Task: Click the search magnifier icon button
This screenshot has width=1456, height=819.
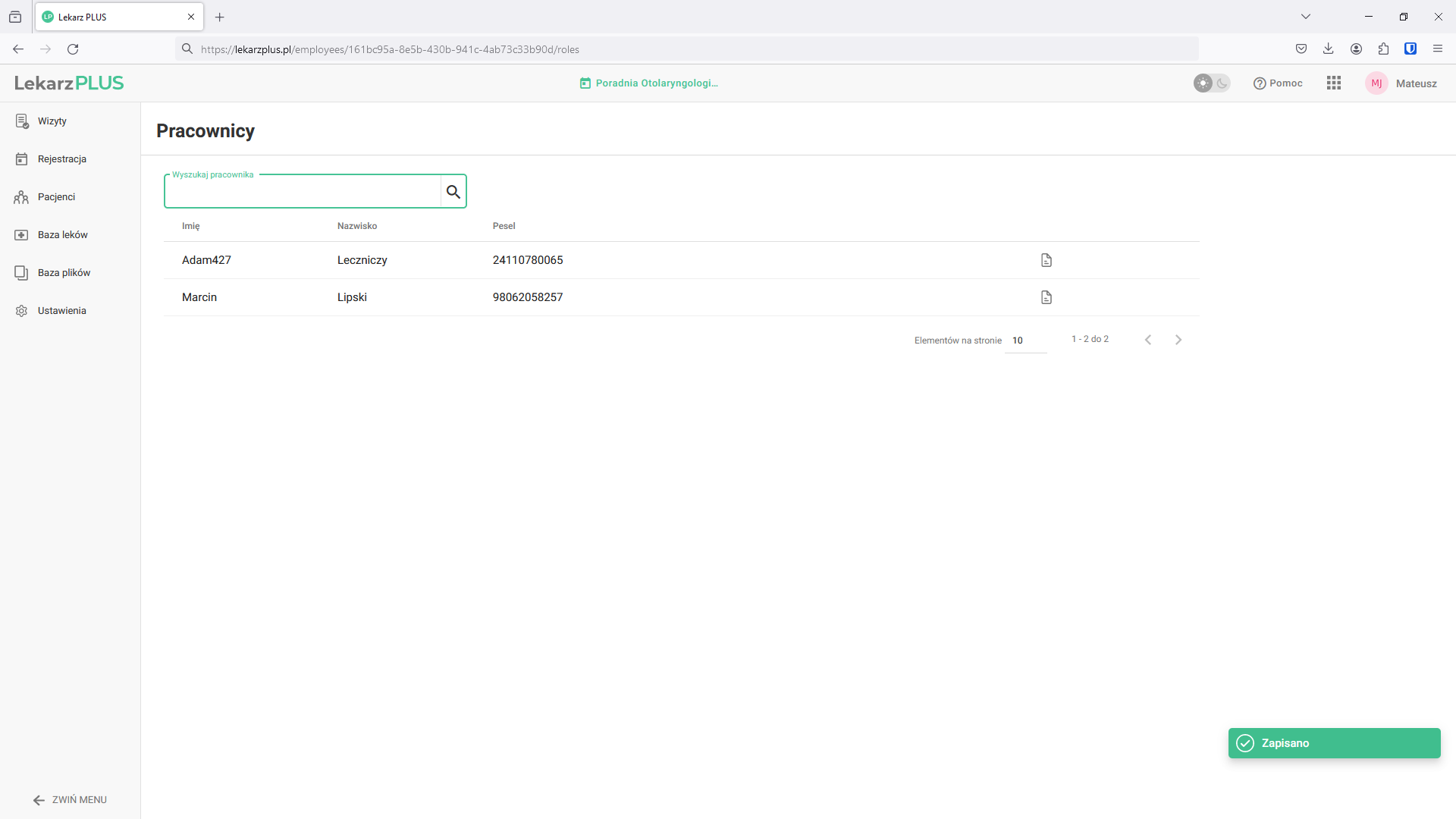Action: 453,192
